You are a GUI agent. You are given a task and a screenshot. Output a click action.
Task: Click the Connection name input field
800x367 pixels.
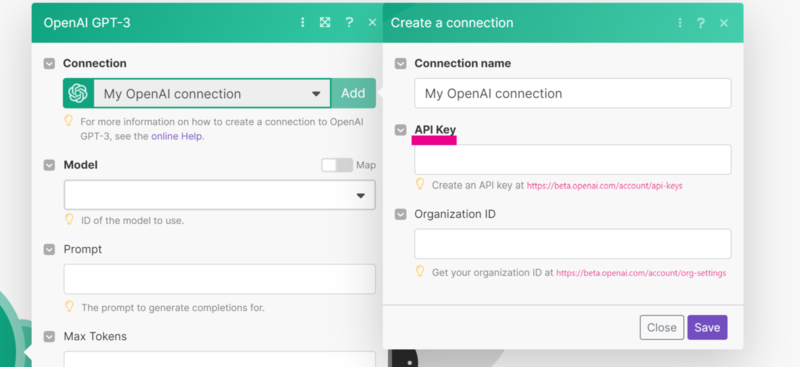572,93
